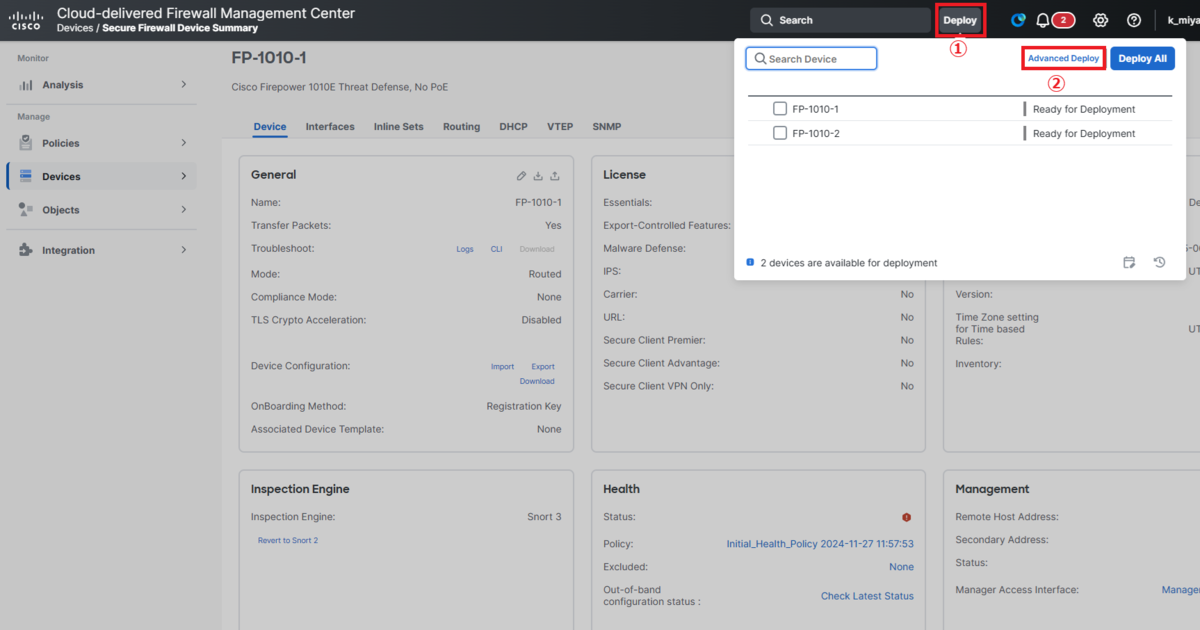This screenshot has height=630, width=1200.
Task: Click the Deploy All button
Action: pos(1142,59)
